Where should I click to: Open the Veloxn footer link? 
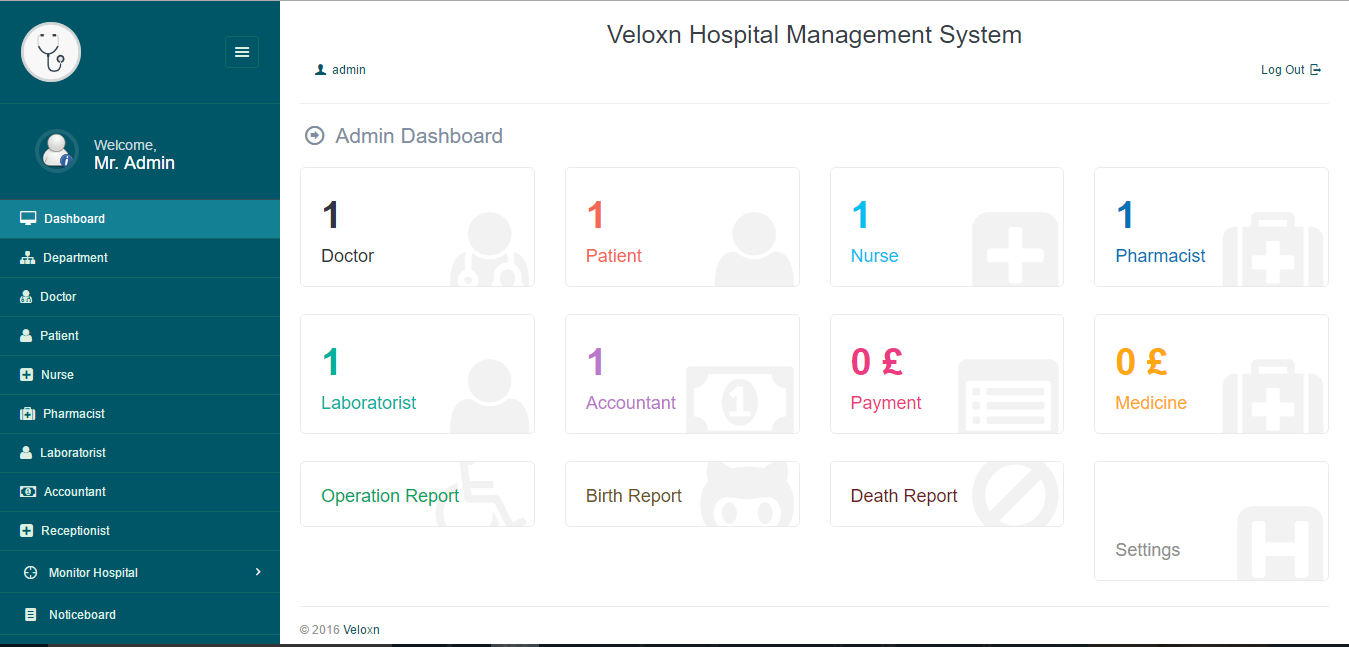tap(361, 630)
